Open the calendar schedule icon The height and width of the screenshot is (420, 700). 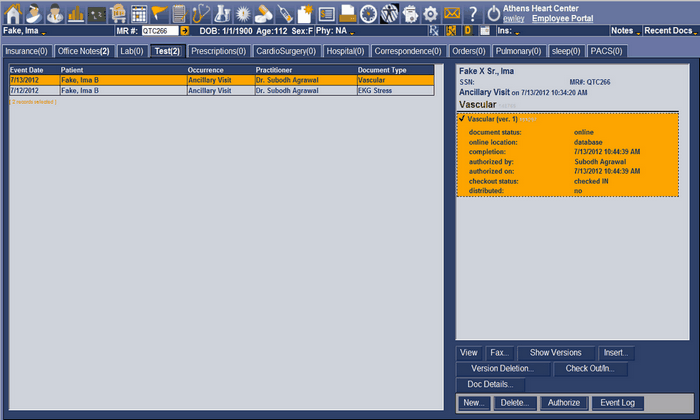point(139,14)
